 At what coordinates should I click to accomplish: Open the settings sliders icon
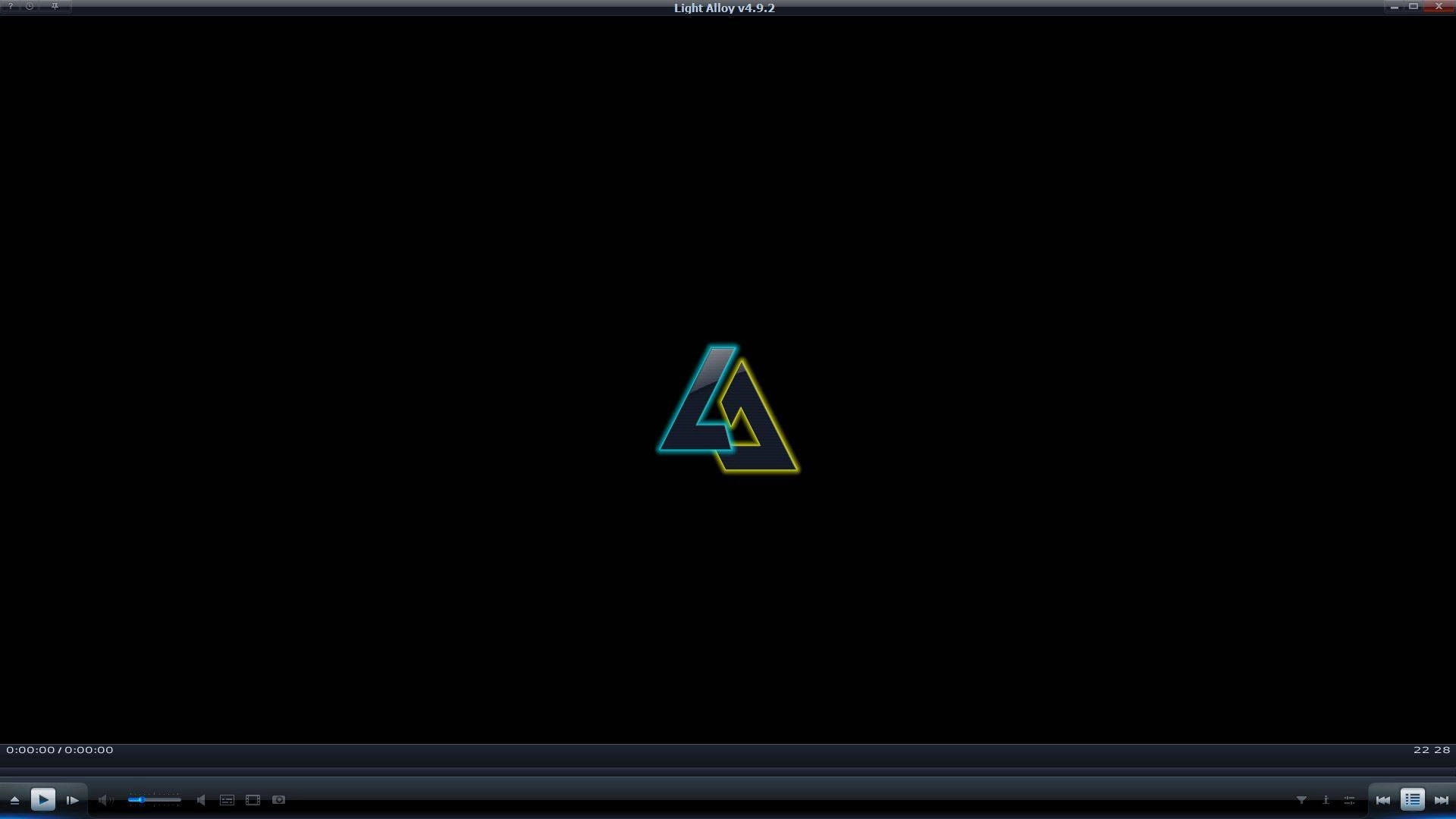(x=1349, y=800)
